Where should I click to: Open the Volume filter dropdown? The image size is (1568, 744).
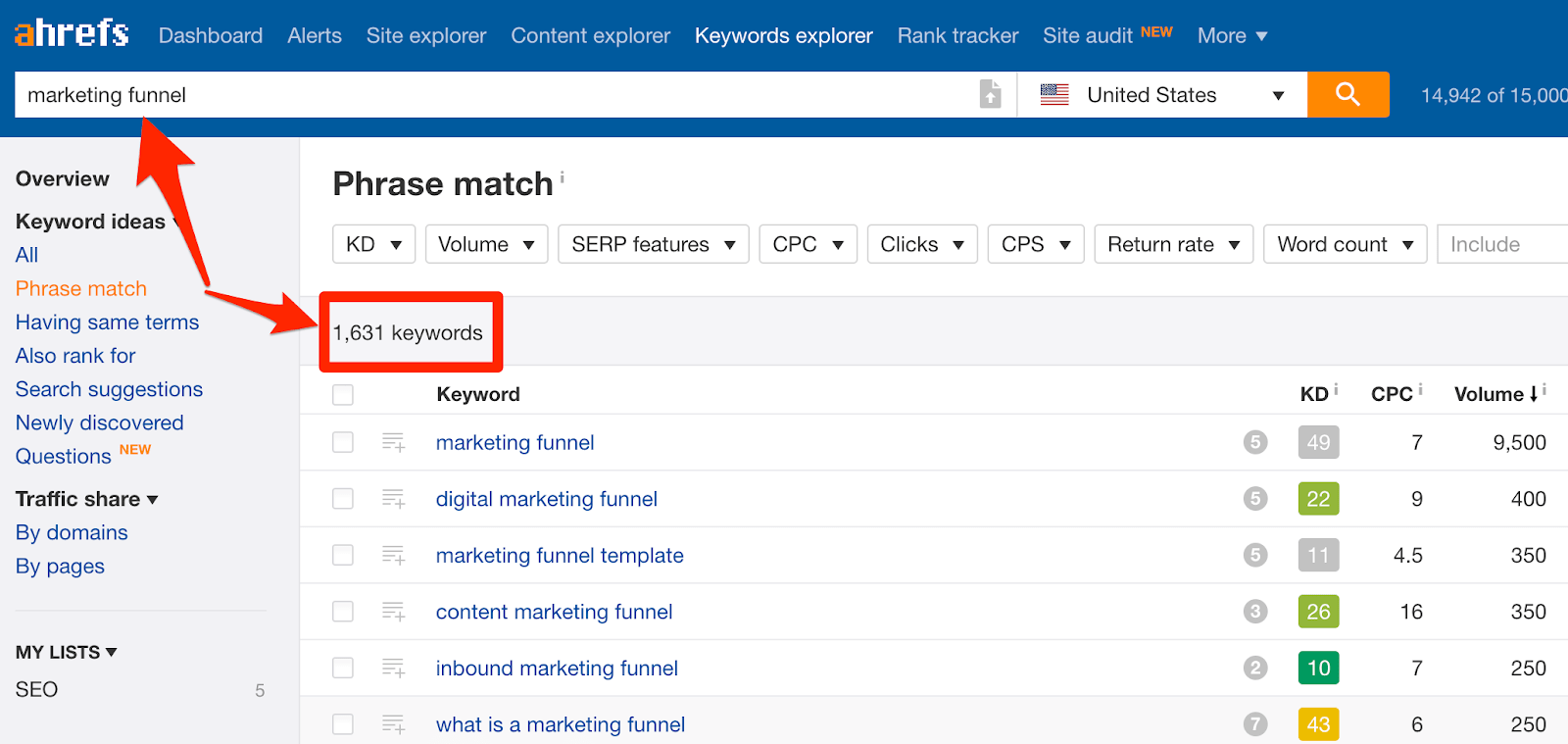(486, 244)
